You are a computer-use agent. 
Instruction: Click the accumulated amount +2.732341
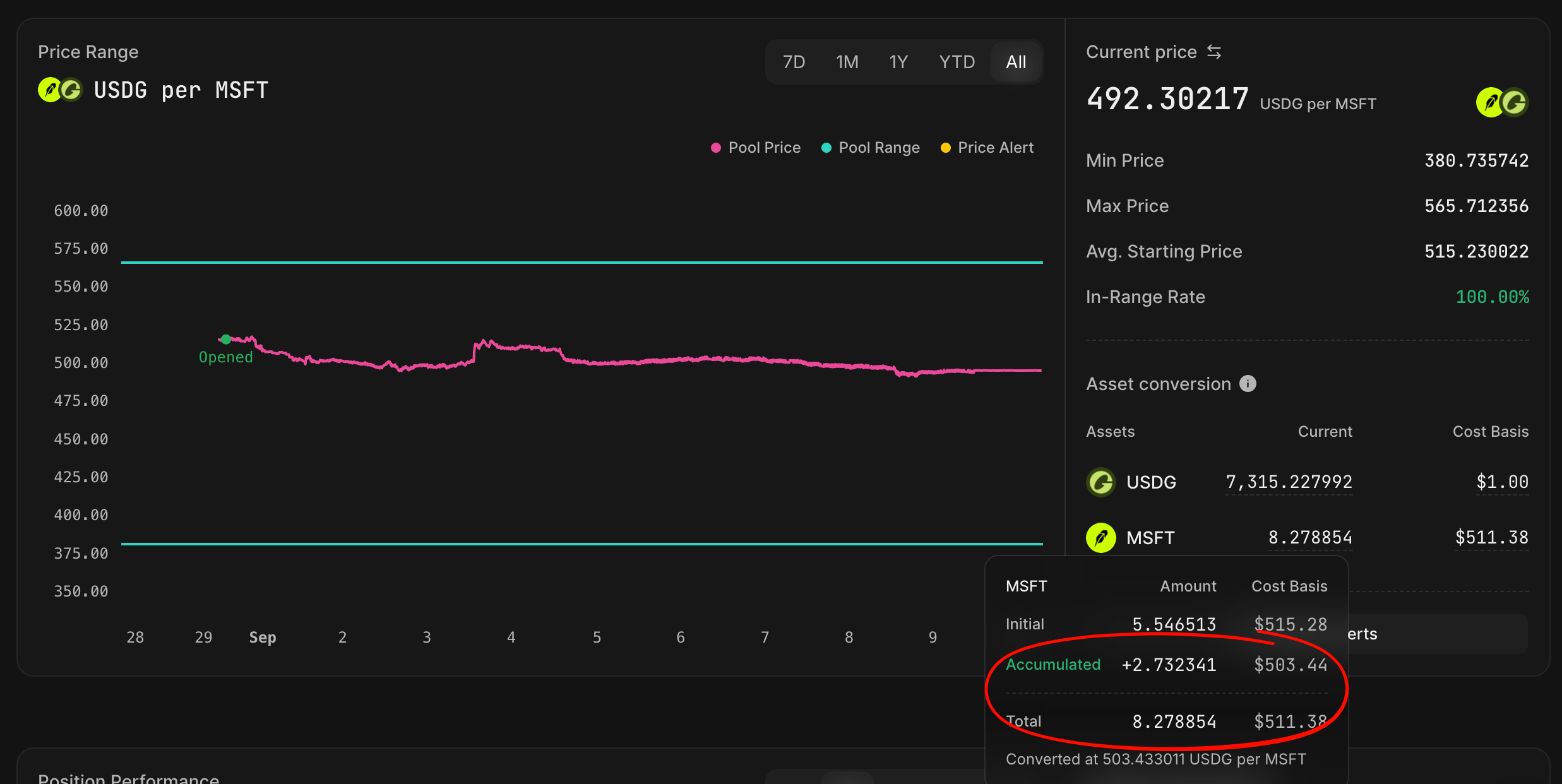point(1169,665)
